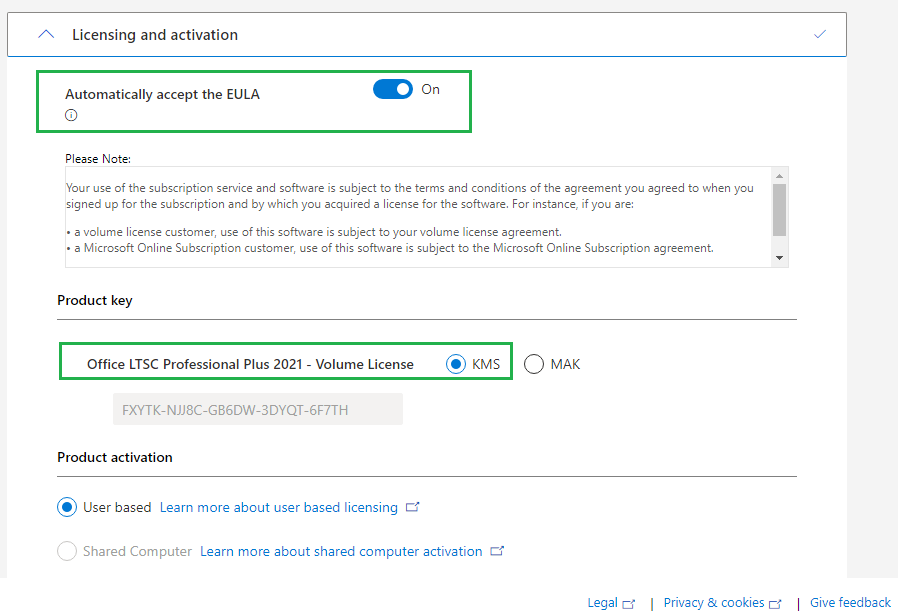Screen dimensions: 898x616
Task: Click the Product activation heading
Action: (115, 457)
